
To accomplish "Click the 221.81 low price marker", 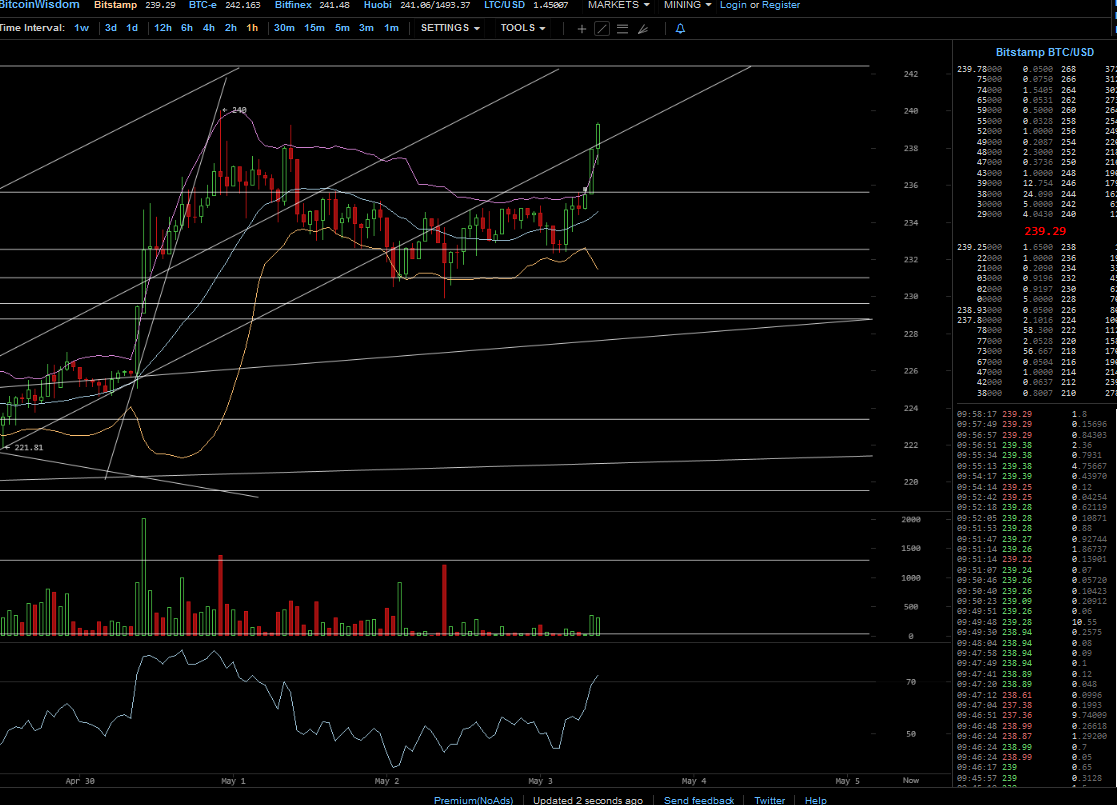I will click(x=24, y=447).
